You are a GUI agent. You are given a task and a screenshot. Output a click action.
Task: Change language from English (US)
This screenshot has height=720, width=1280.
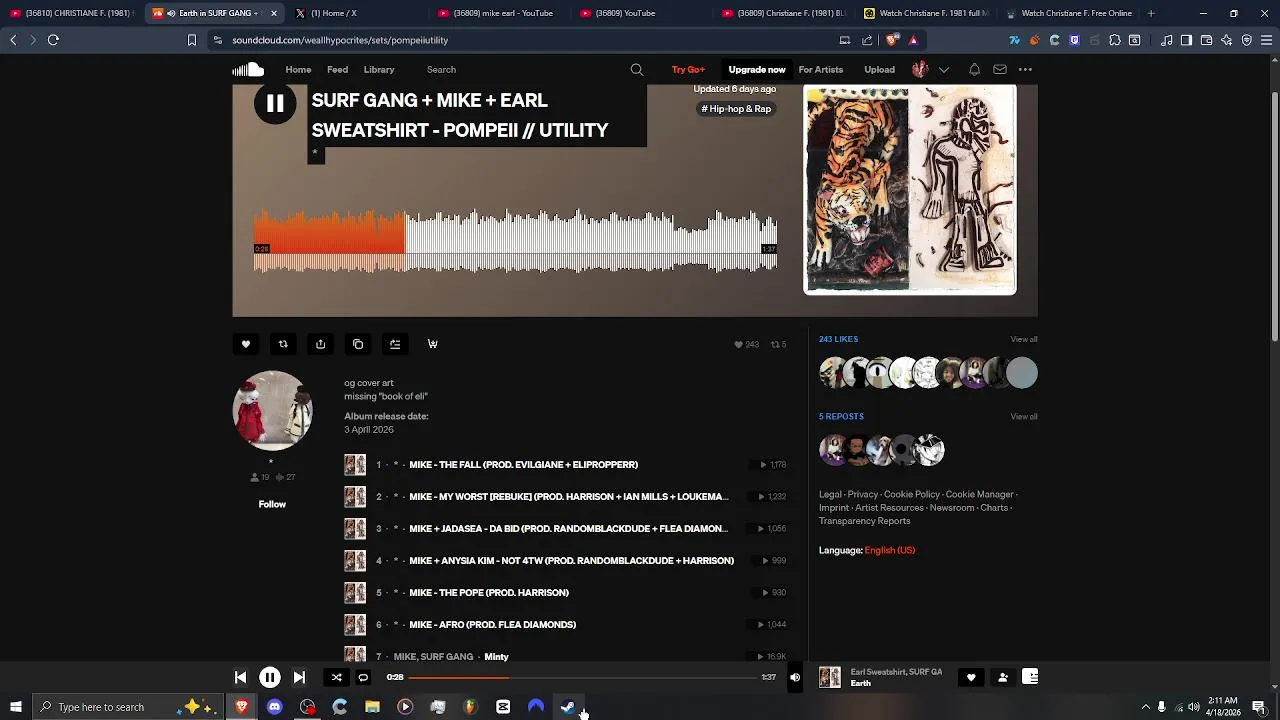point(890,550)
